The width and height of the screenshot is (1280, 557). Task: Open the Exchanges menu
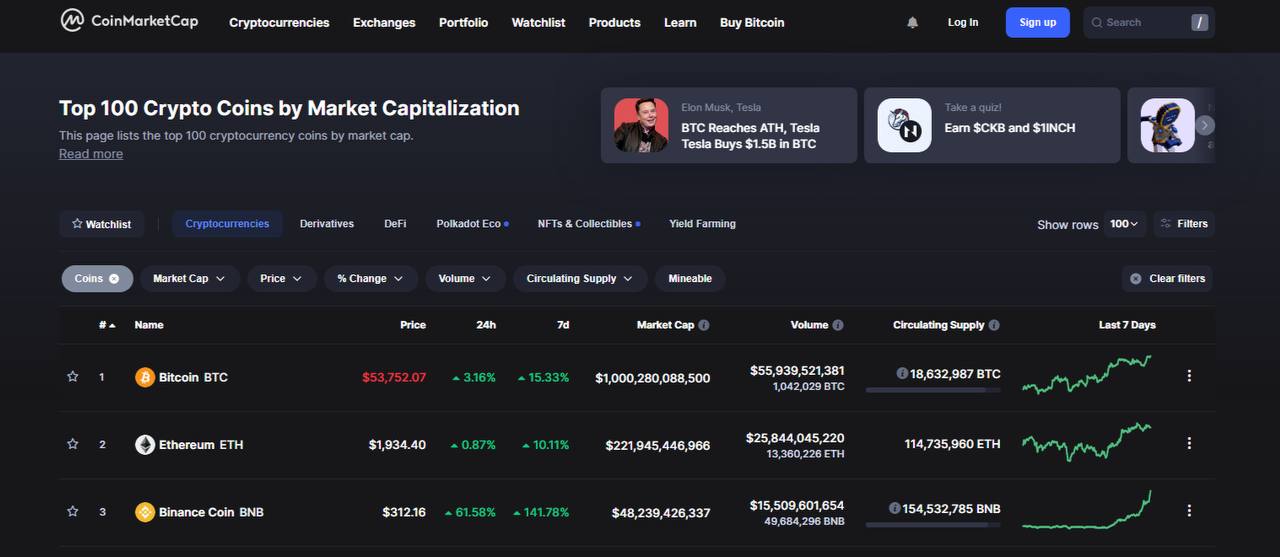pos(384,22)
